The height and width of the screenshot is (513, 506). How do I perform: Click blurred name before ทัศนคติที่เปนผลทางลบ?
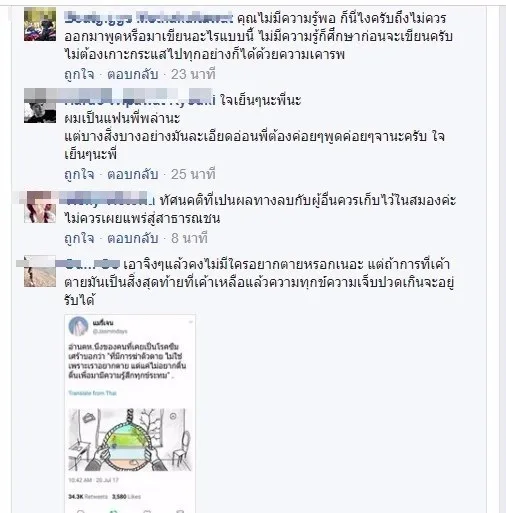109,200
